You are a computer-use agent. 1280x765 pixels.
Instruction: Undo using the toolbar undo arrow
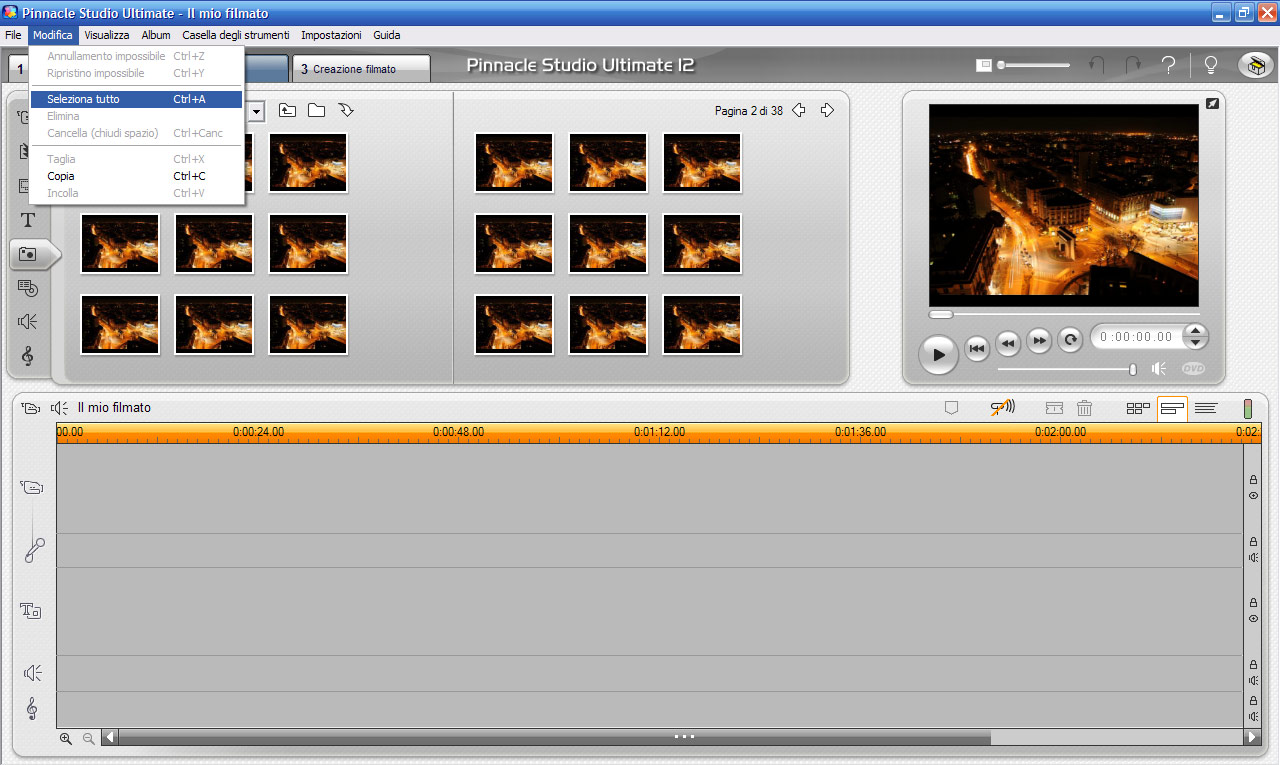pos(1097,66)
